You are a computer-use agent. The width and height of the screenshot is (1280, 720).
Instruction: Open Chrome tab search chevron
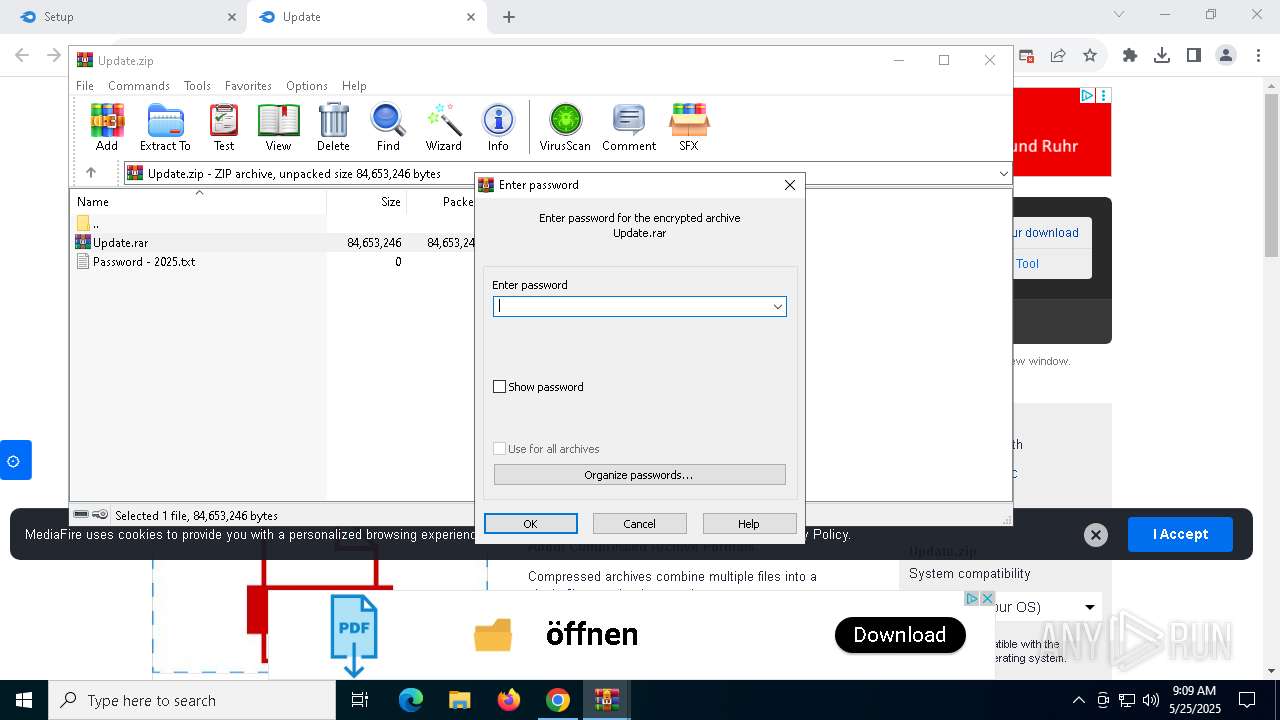point(1119,15)
